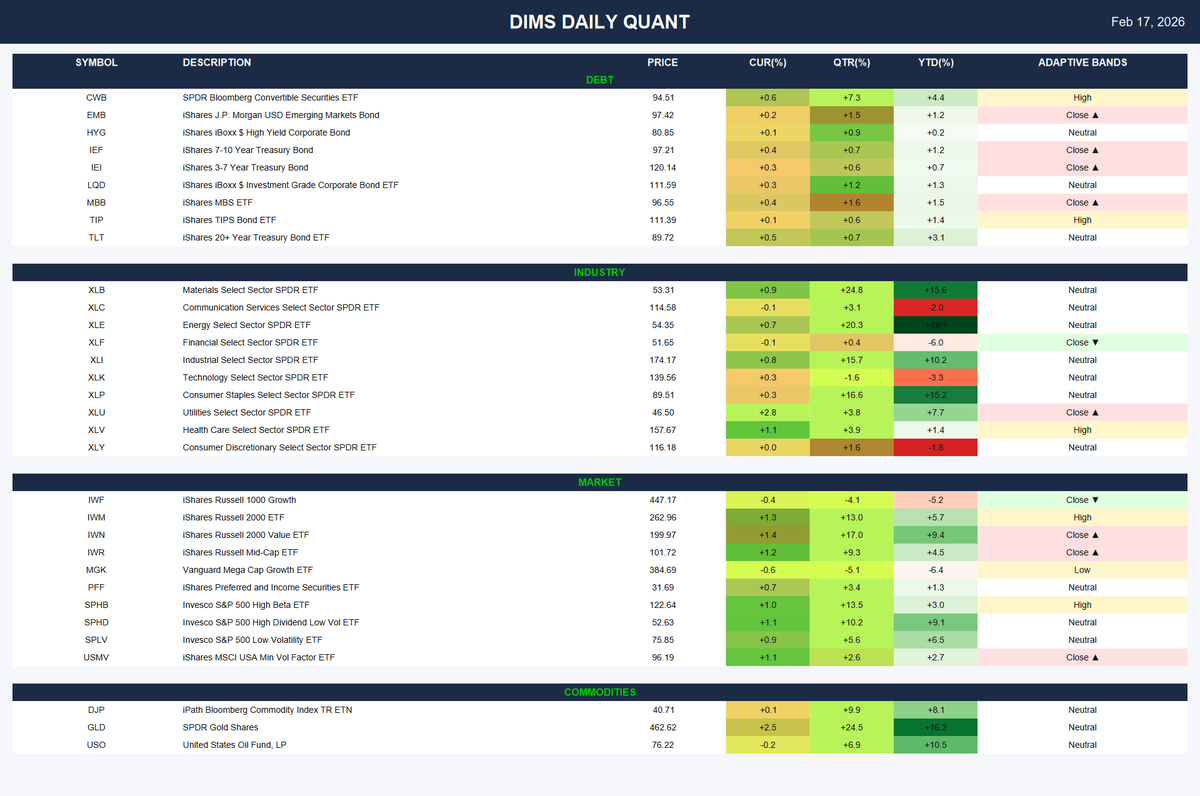The width and height of the screenshot is (1200, 796).
Task: Click TIP adaptive band High
Action: pos(1082,220)
